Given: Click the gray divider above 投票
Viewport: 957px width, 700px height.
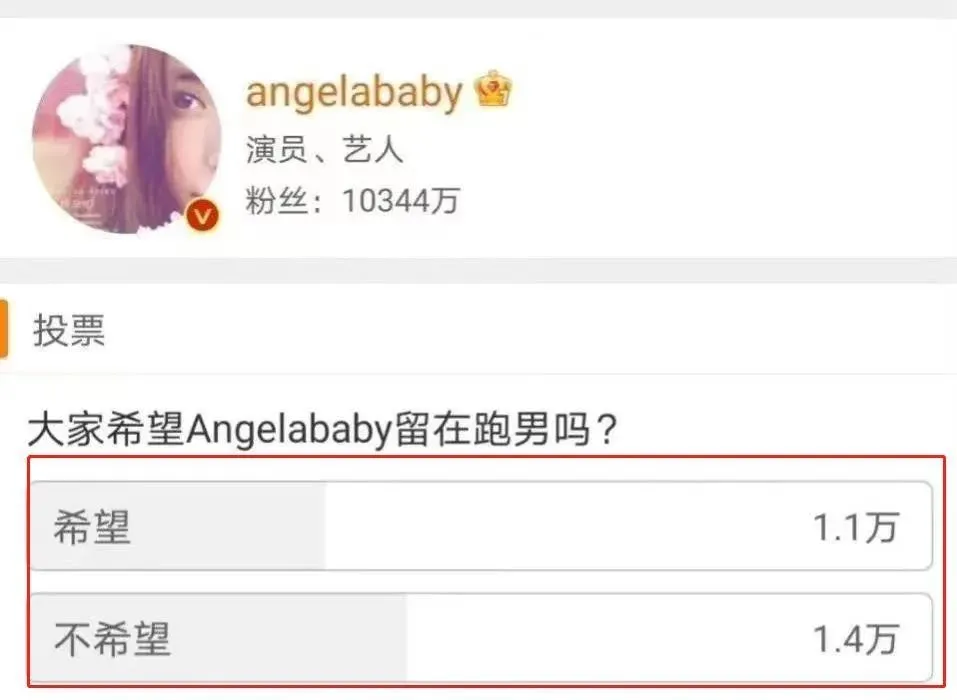Looking at the screenshot, I should click(x=478, y=271).
